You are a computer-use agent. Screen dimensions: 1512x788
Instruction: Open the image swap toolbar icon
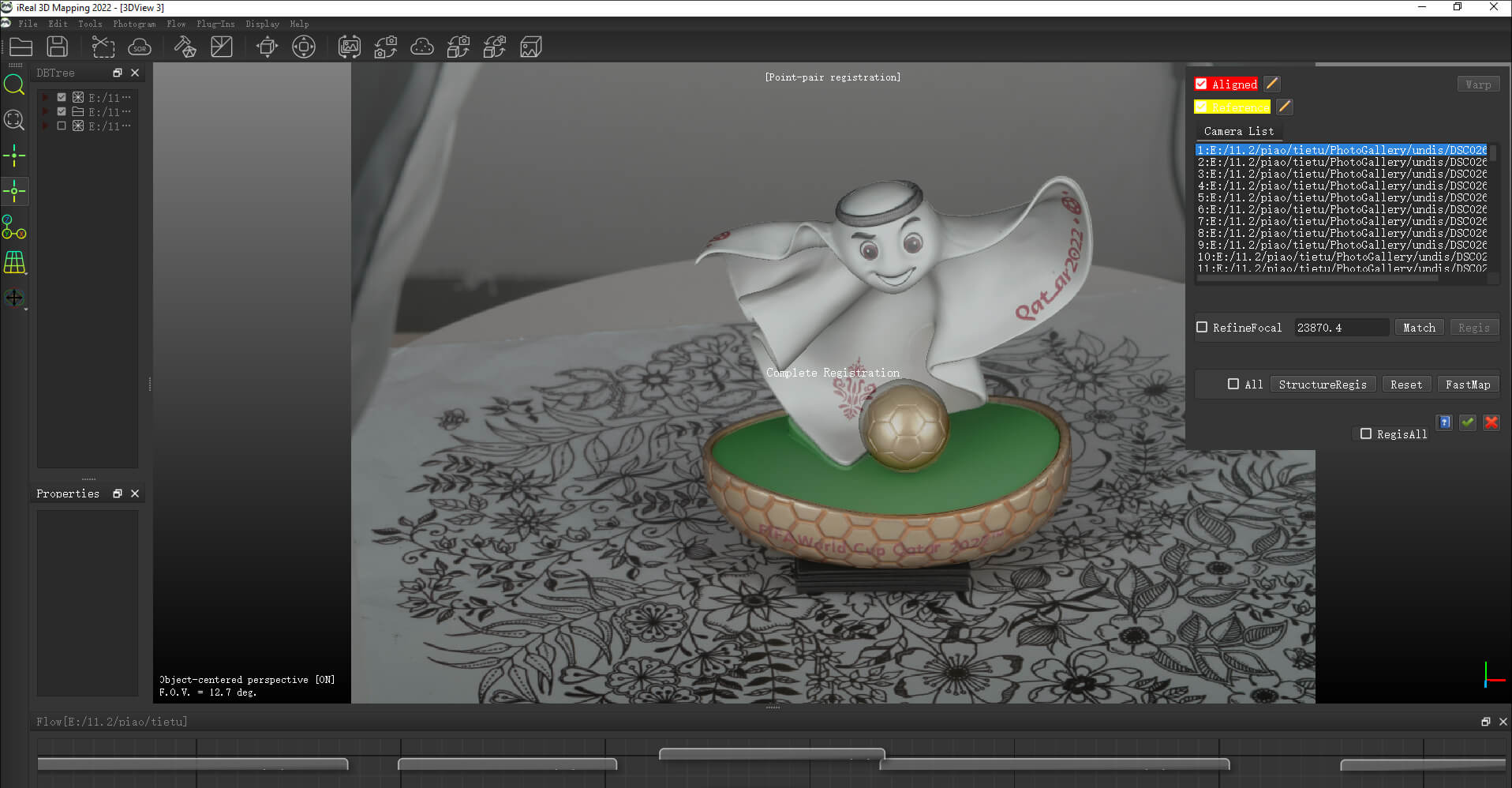tap(350, 47)
